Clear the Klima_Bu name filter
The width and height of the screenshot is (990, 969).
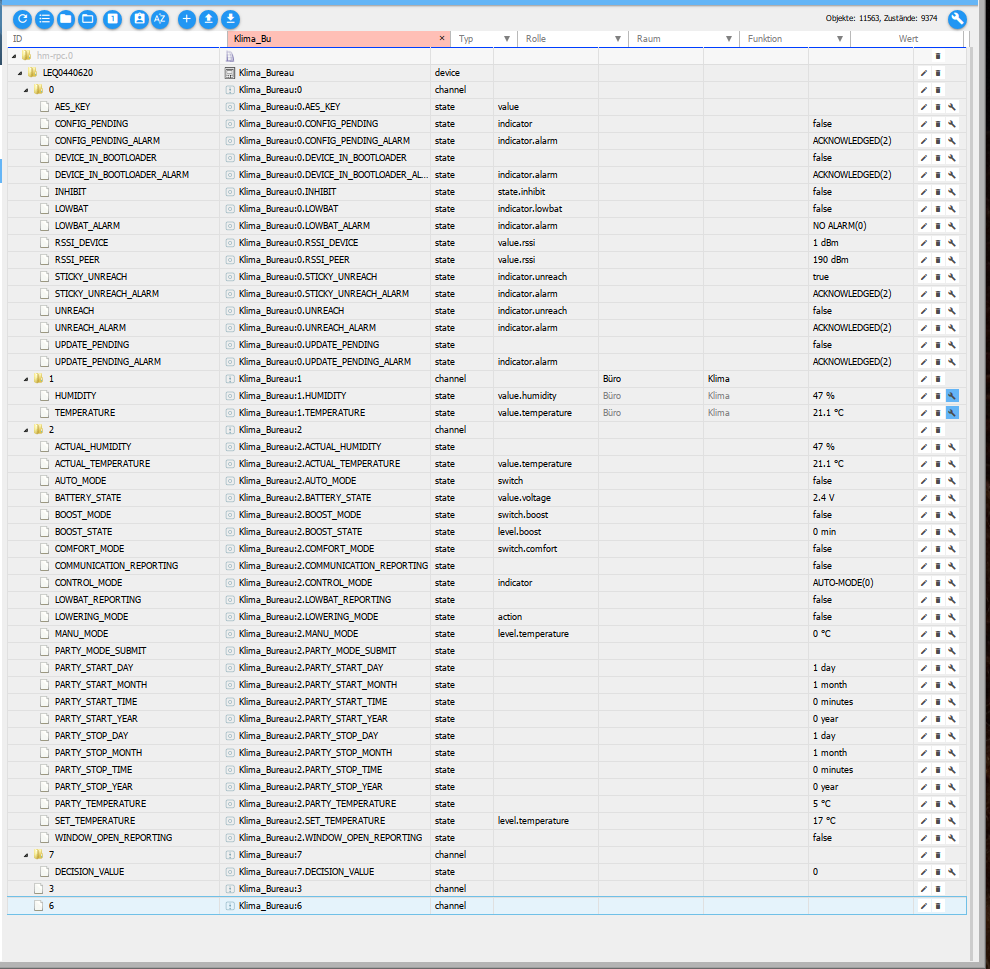point(442,39)
